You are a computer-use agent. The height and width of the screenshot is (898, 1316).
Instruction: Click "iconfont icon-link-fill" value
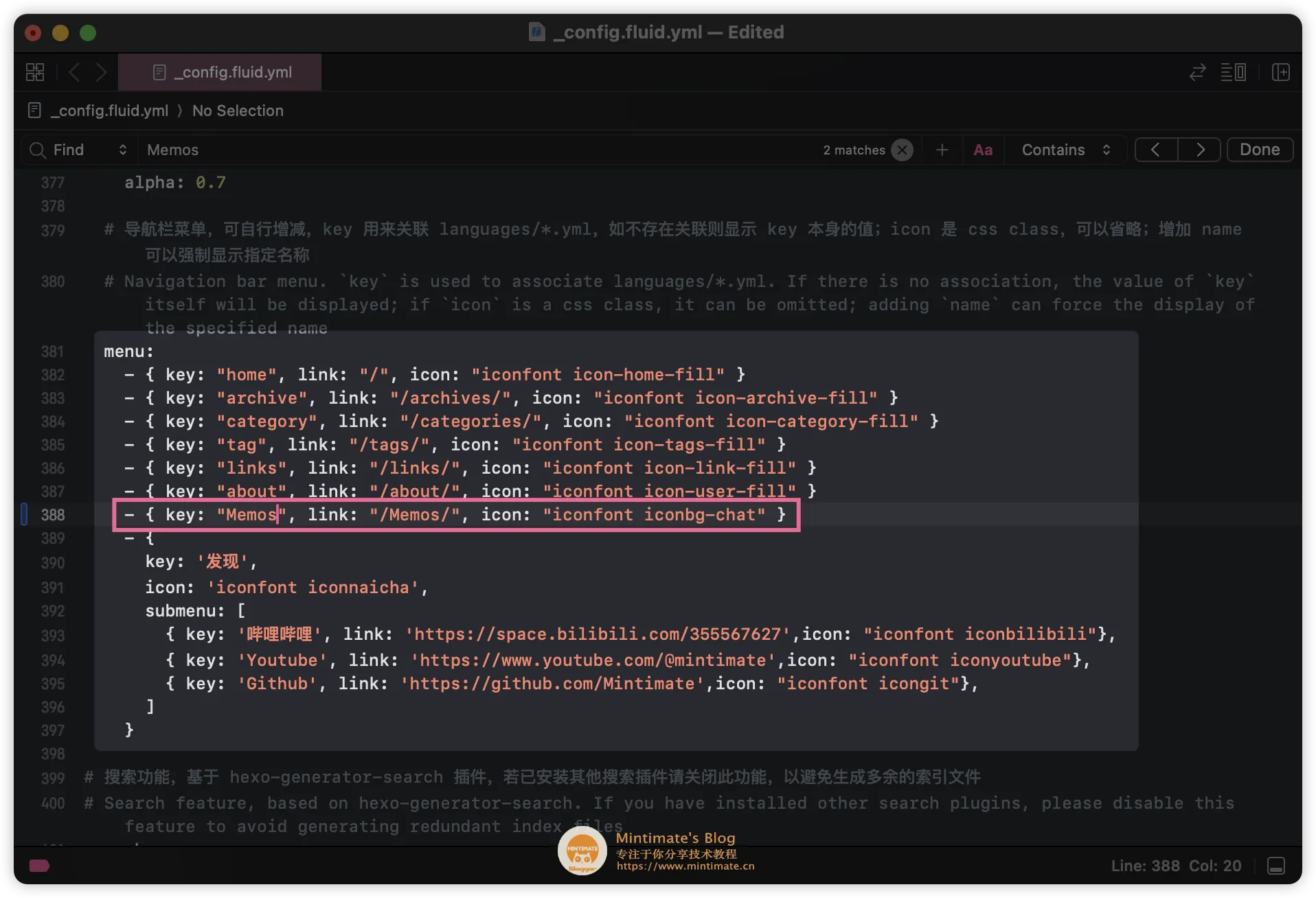tap(669, 468)
